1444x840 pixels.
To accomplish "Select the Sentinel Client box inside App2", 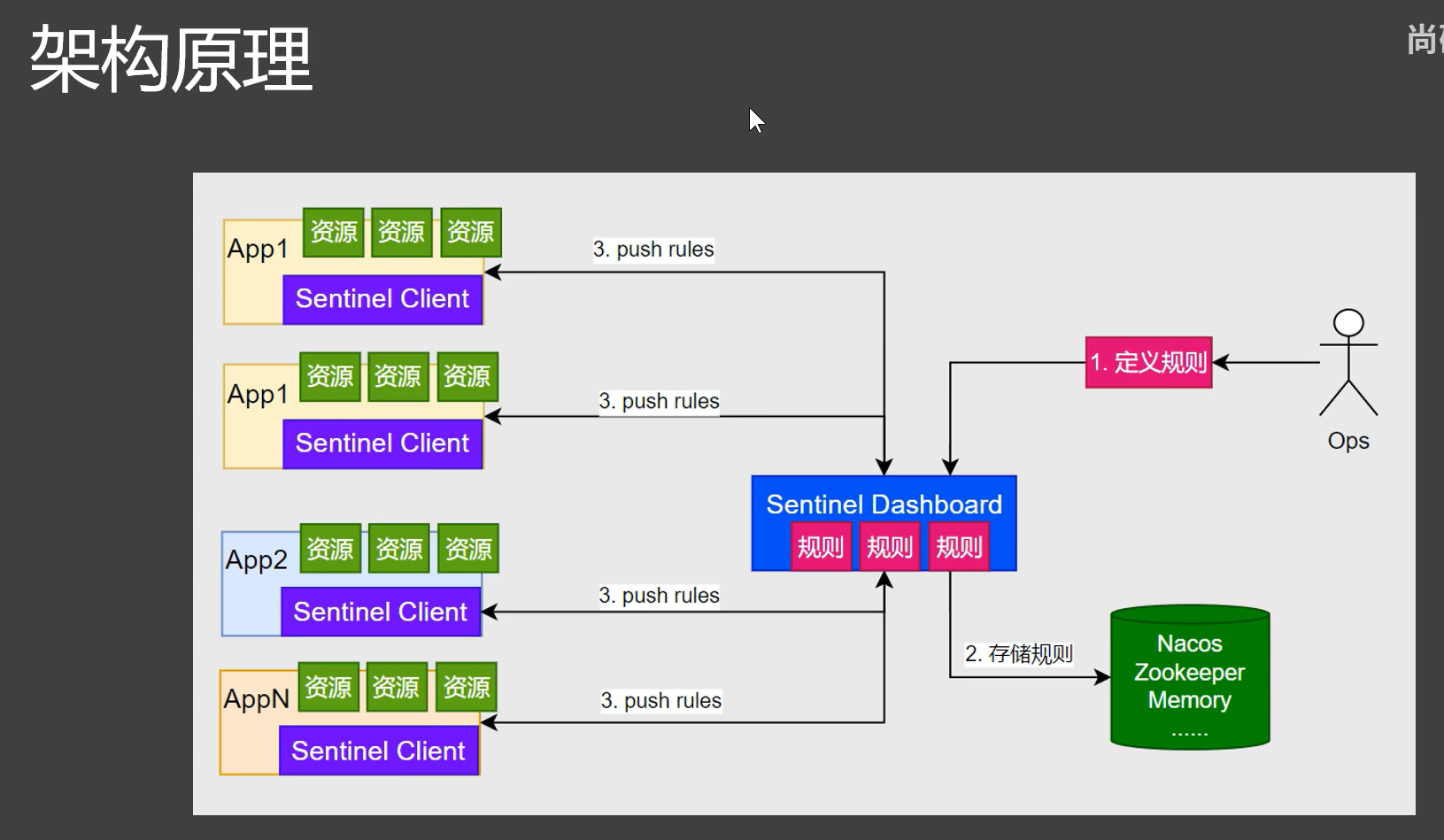I will point(381,612).
